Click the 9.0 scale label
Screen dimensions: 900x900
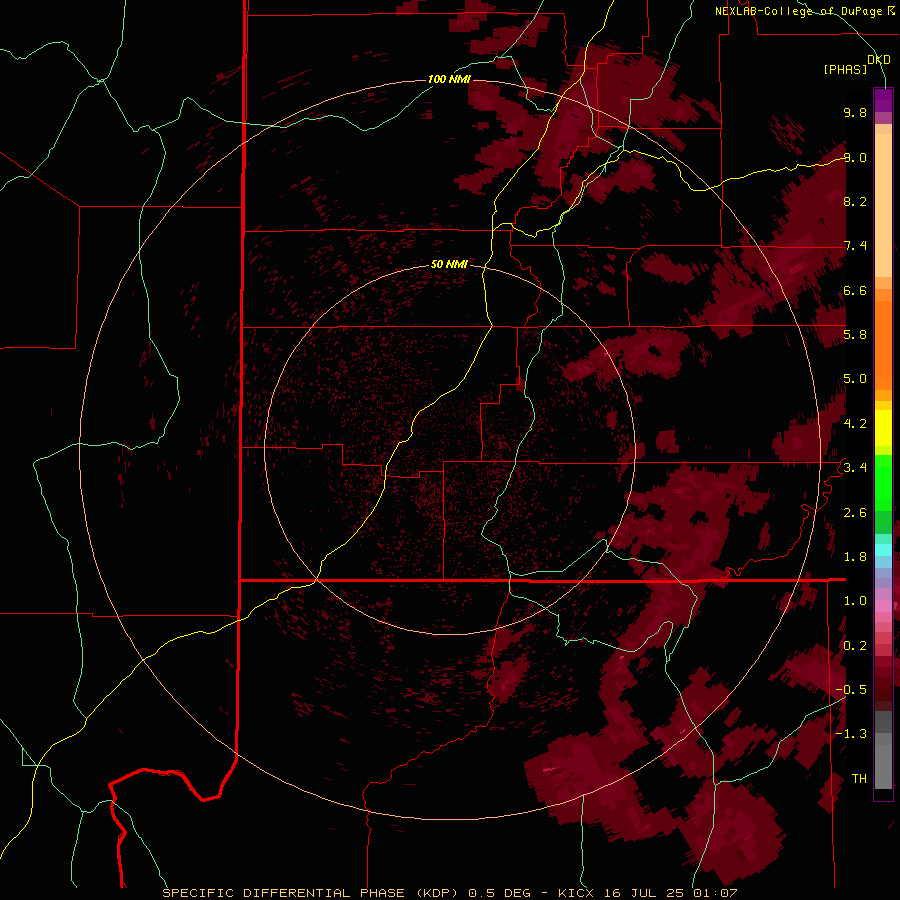pyautogui.click(x=855, y=157)
